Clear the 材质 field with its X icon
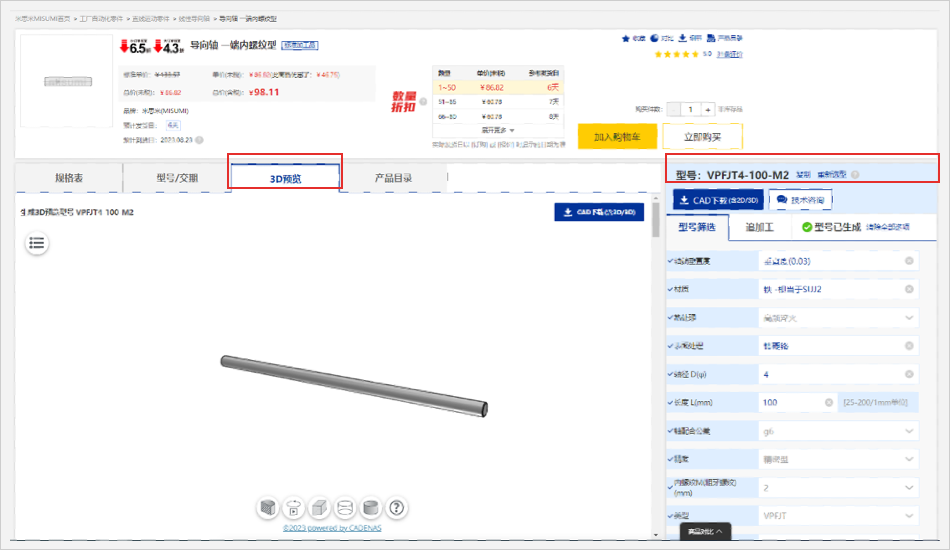 coord(909,289)
